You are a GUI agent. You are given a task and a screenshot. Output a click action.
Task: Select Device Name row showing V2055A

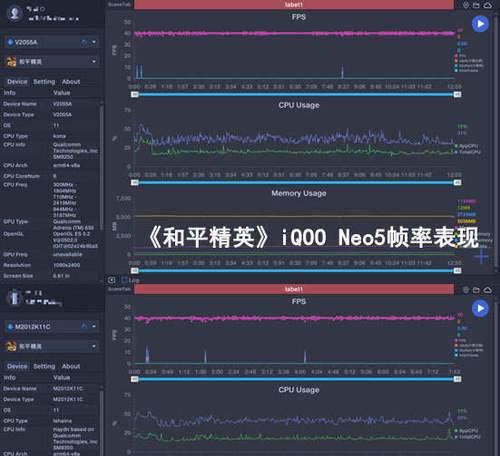point(50,104)
